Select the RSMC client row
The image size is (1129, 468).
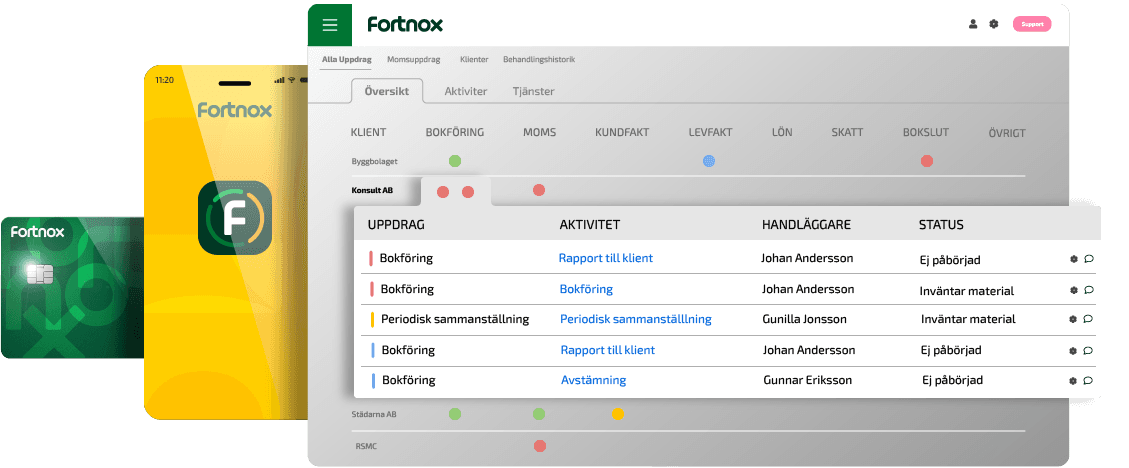(x=366, y=446)
